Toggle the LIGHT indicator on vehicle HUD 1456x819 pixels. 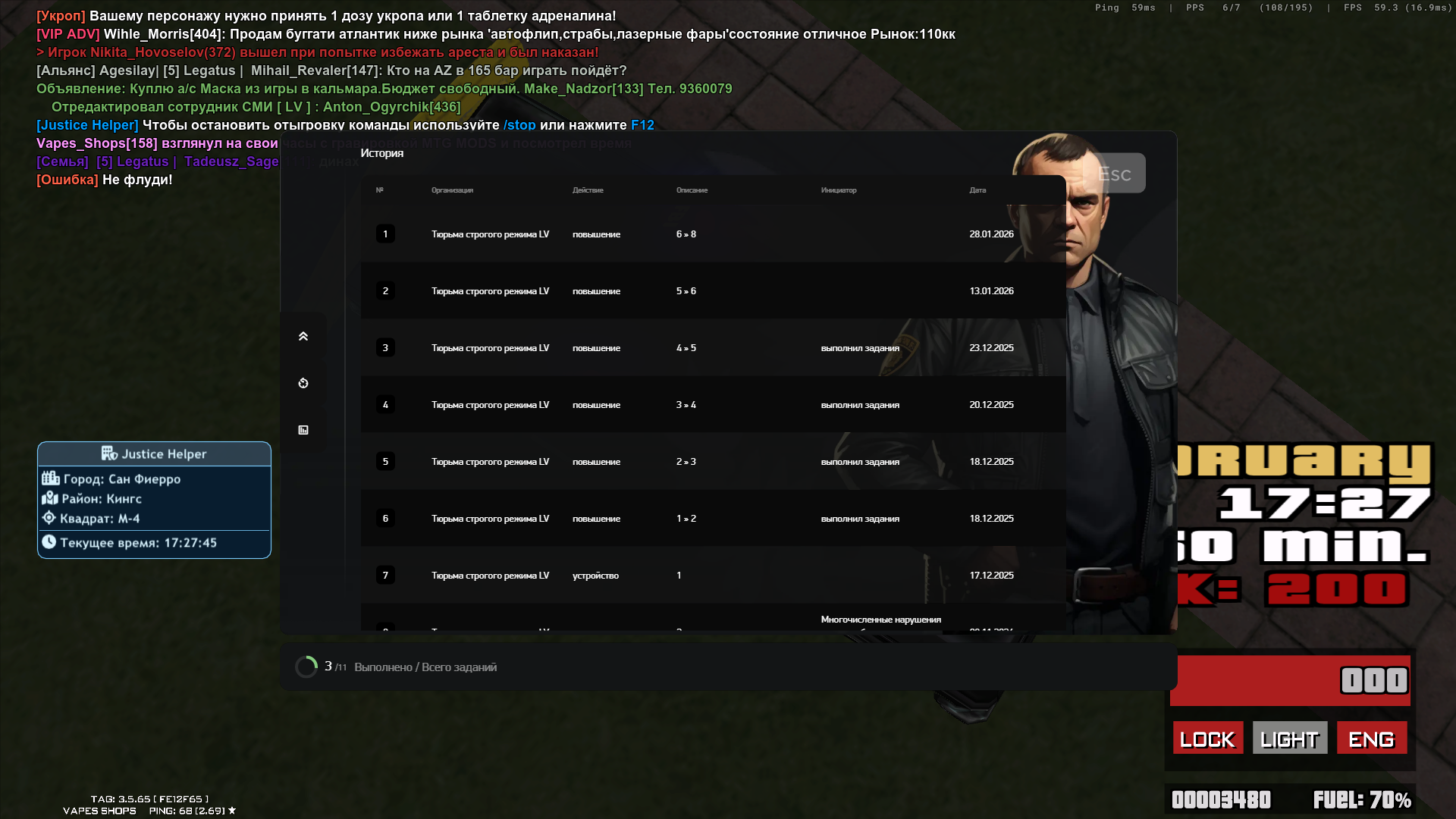coord(1290,738)
